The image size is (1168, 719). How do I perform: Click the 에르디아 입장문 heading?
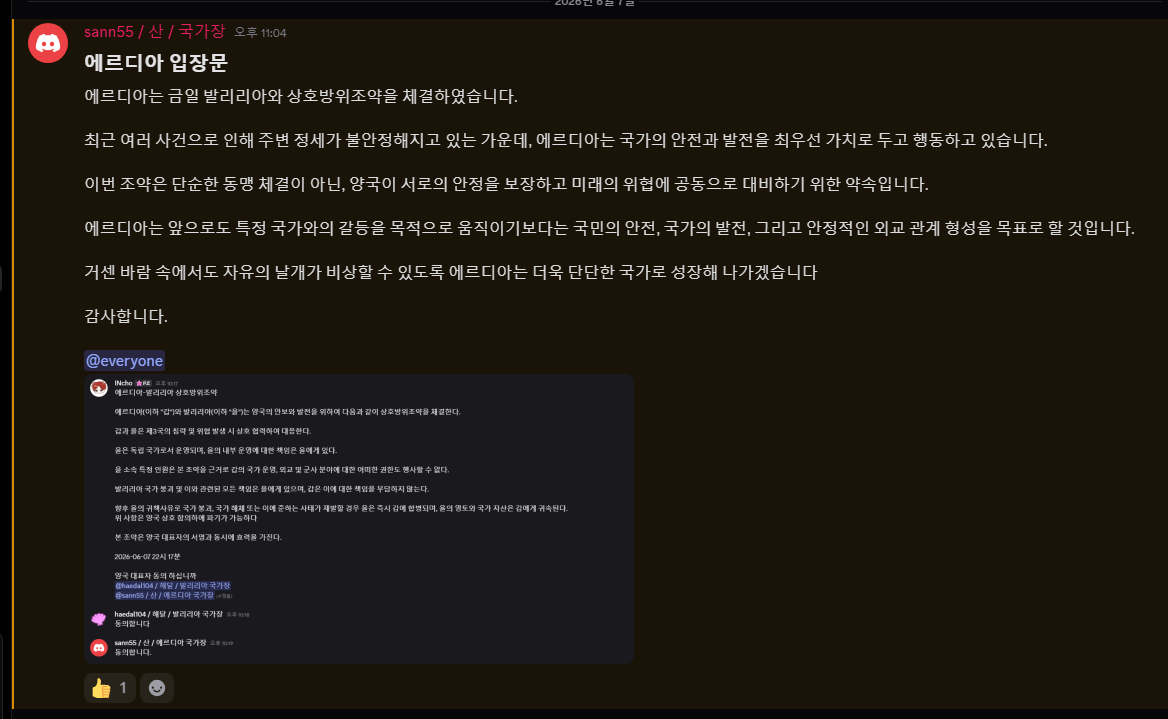pos(156,63)
